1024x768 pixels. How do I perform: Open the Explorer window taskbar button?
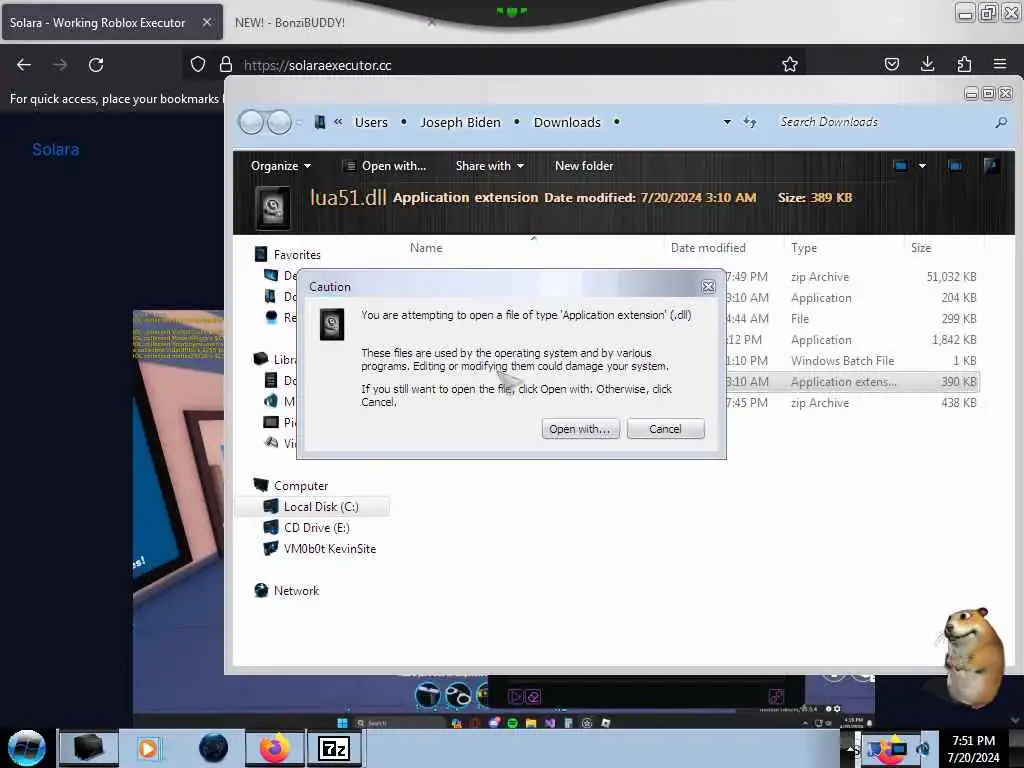tap(88, 748)
